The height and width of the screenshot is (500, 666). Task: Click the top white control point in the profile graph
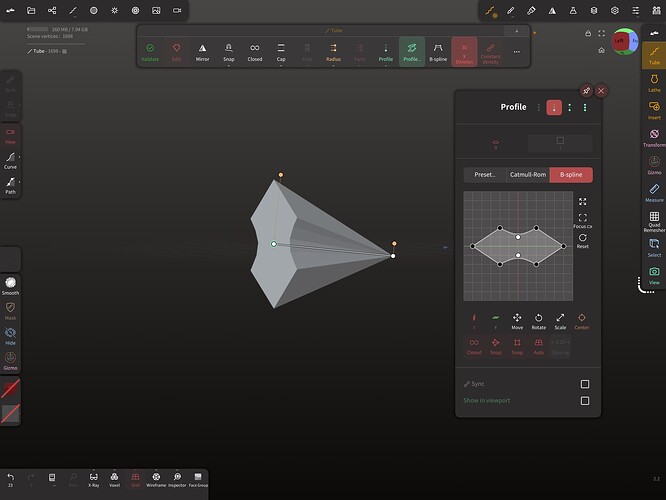(x=518, y=237)
